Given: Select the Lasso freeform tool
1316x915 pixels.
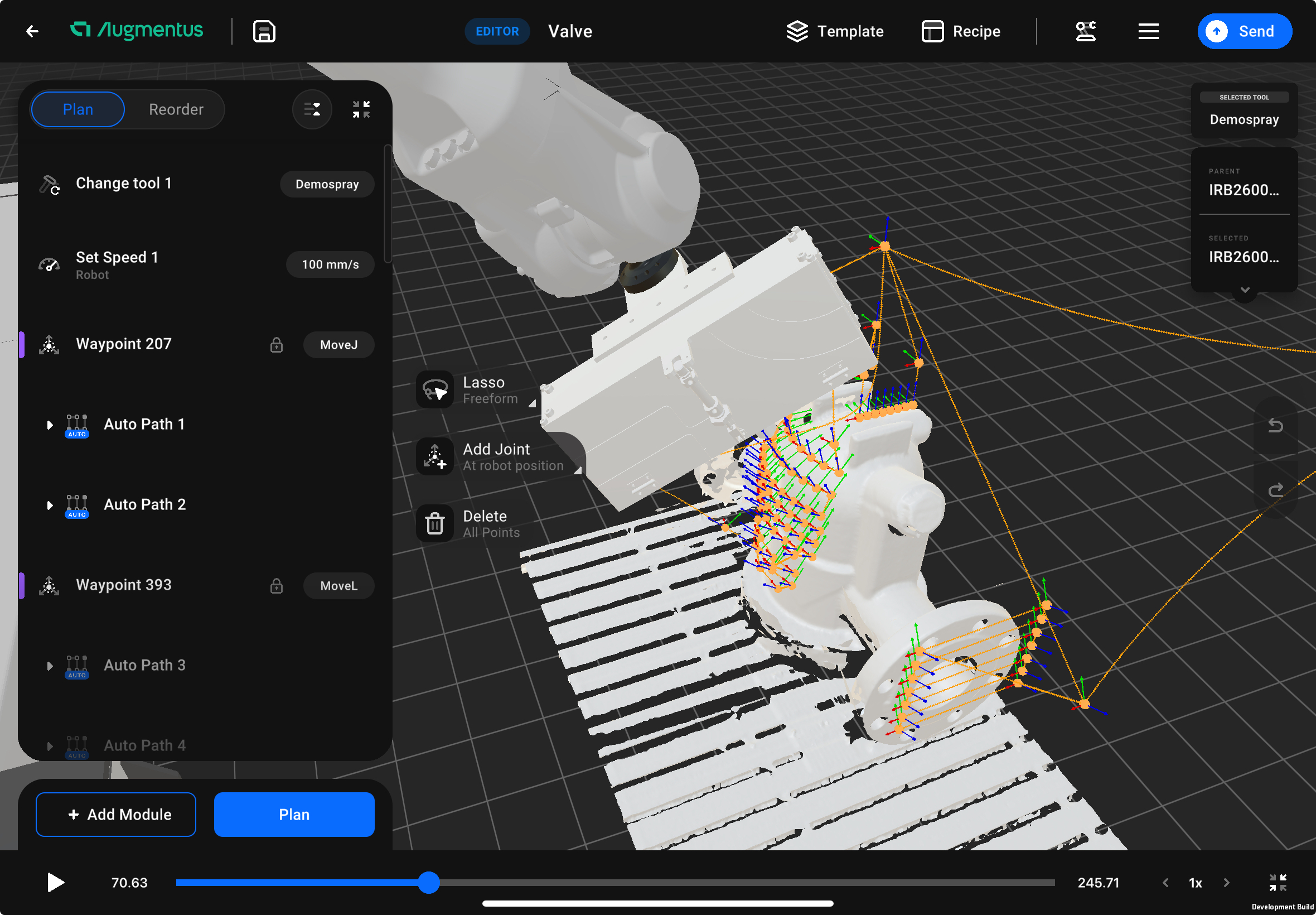Looking at the screenshot, I should 435,389.
